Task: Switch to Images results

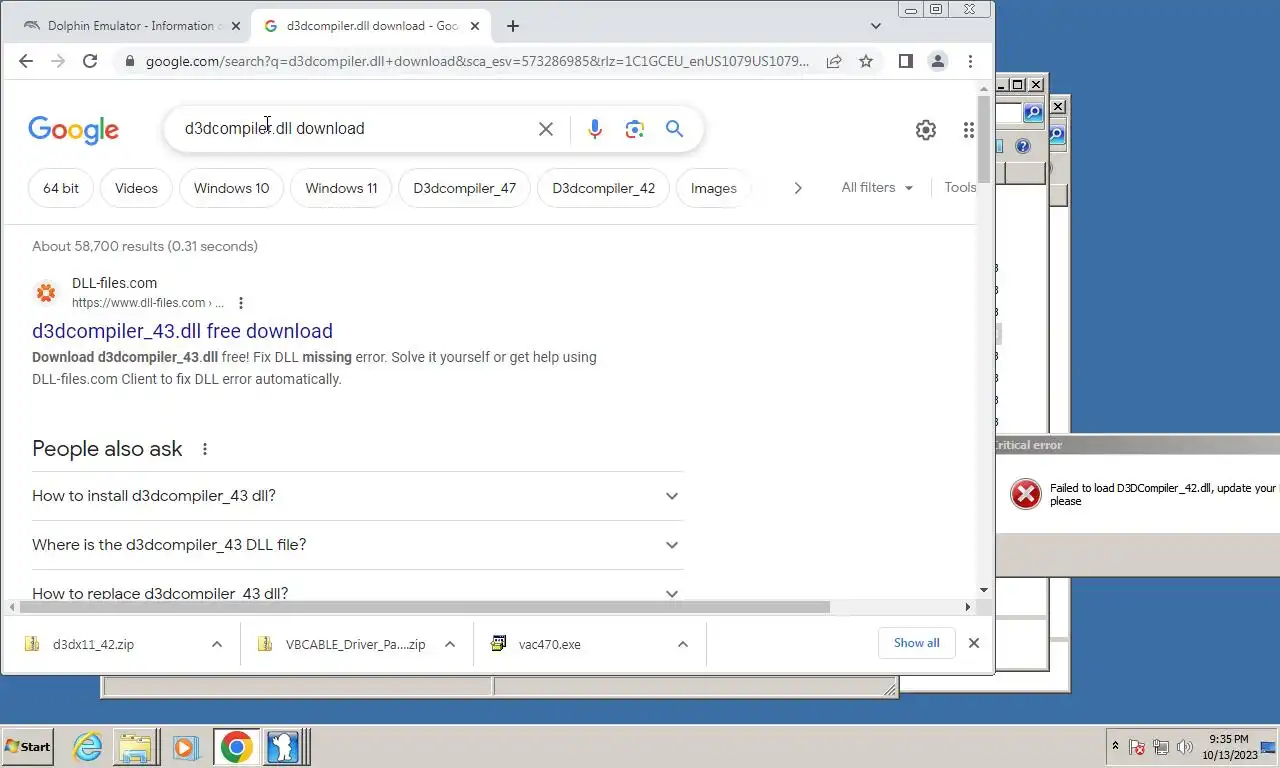Action: click(713, 188)
